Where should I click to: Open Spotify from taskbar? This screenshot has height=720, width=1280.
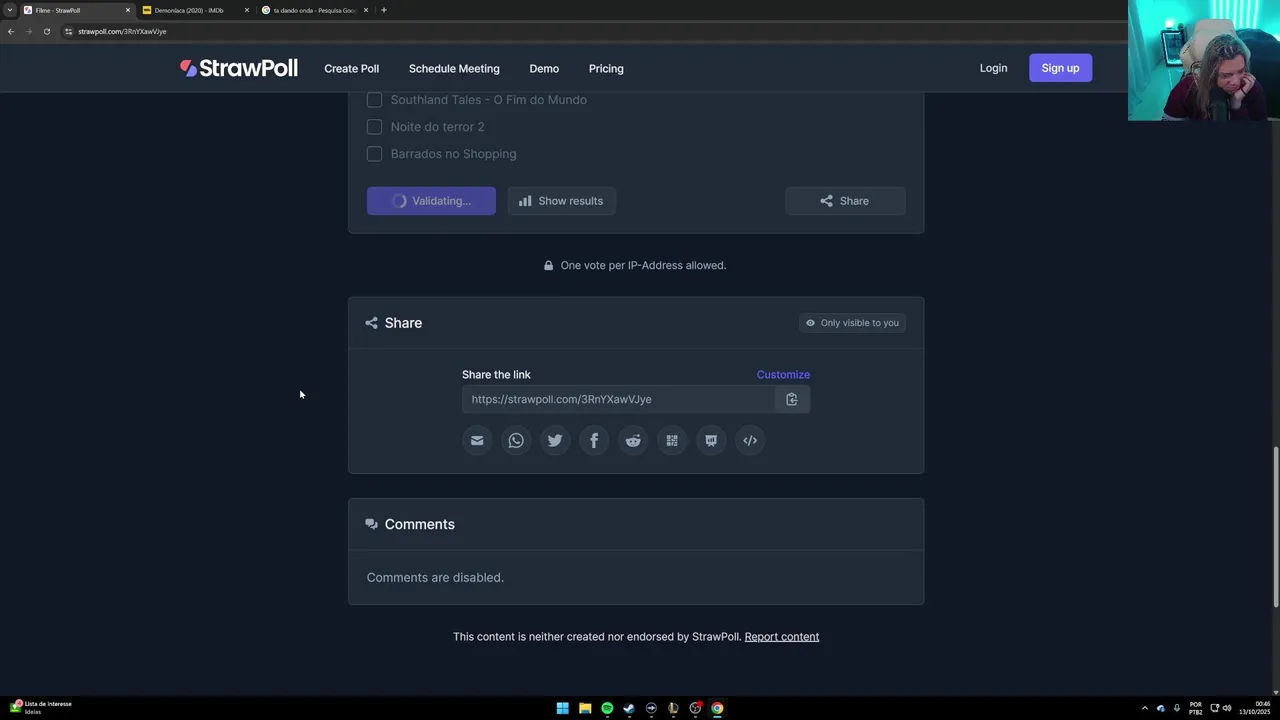[607, 708]
